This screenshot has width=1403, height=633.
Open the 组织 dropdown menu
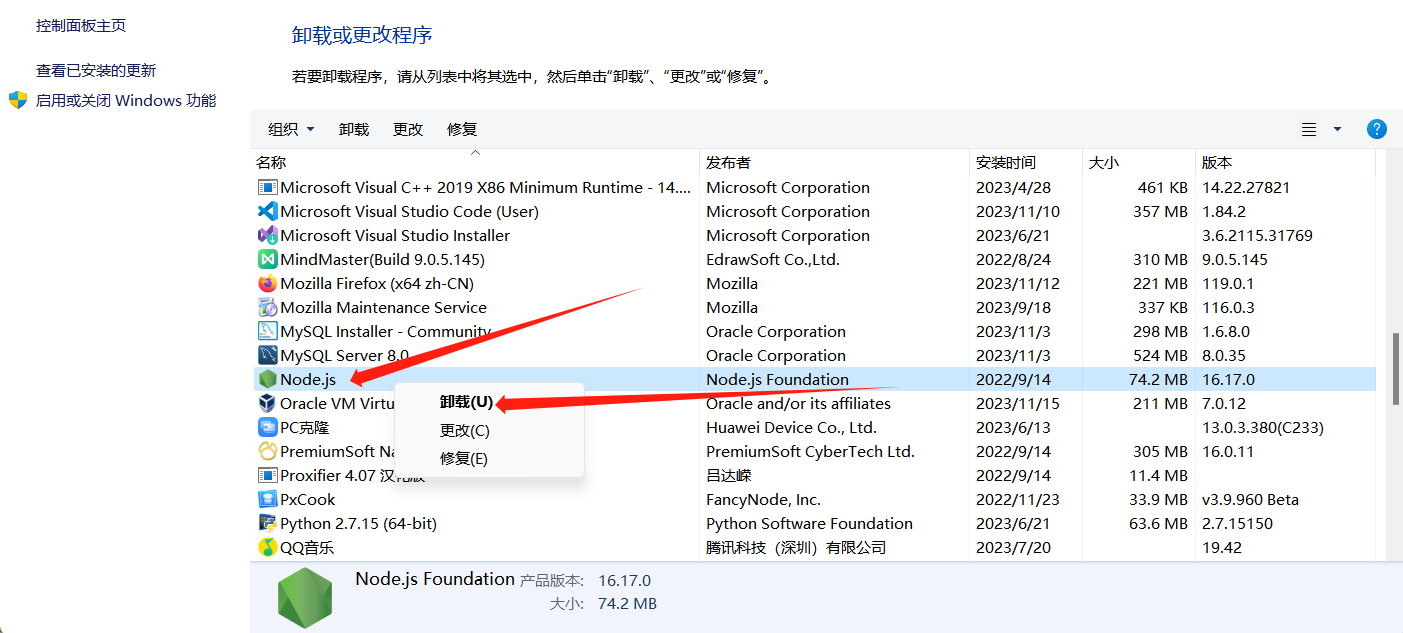[x=291, y=129]
